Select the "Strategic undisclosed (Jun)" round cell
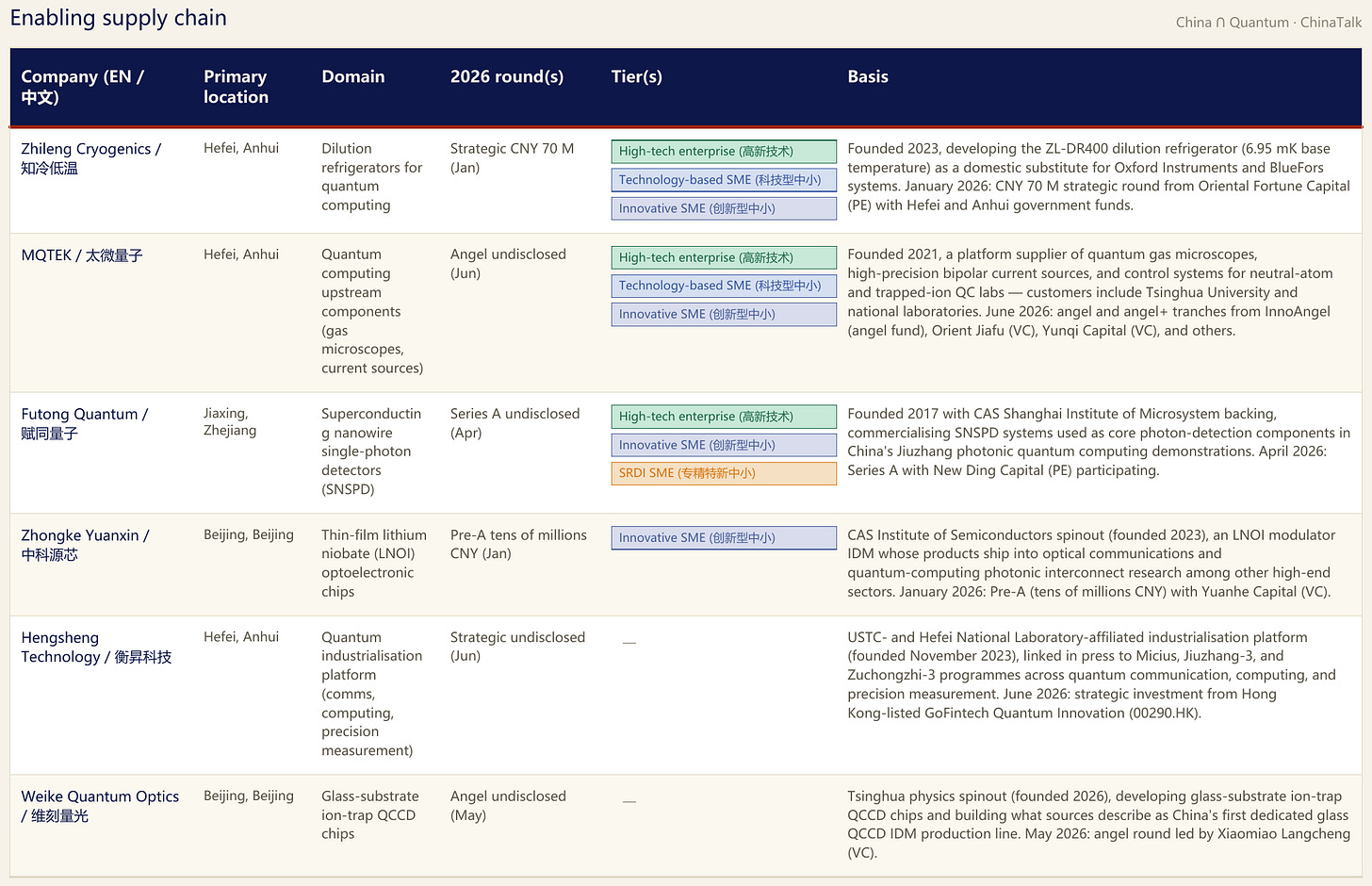1372x886 pixels. coord(518,647)
